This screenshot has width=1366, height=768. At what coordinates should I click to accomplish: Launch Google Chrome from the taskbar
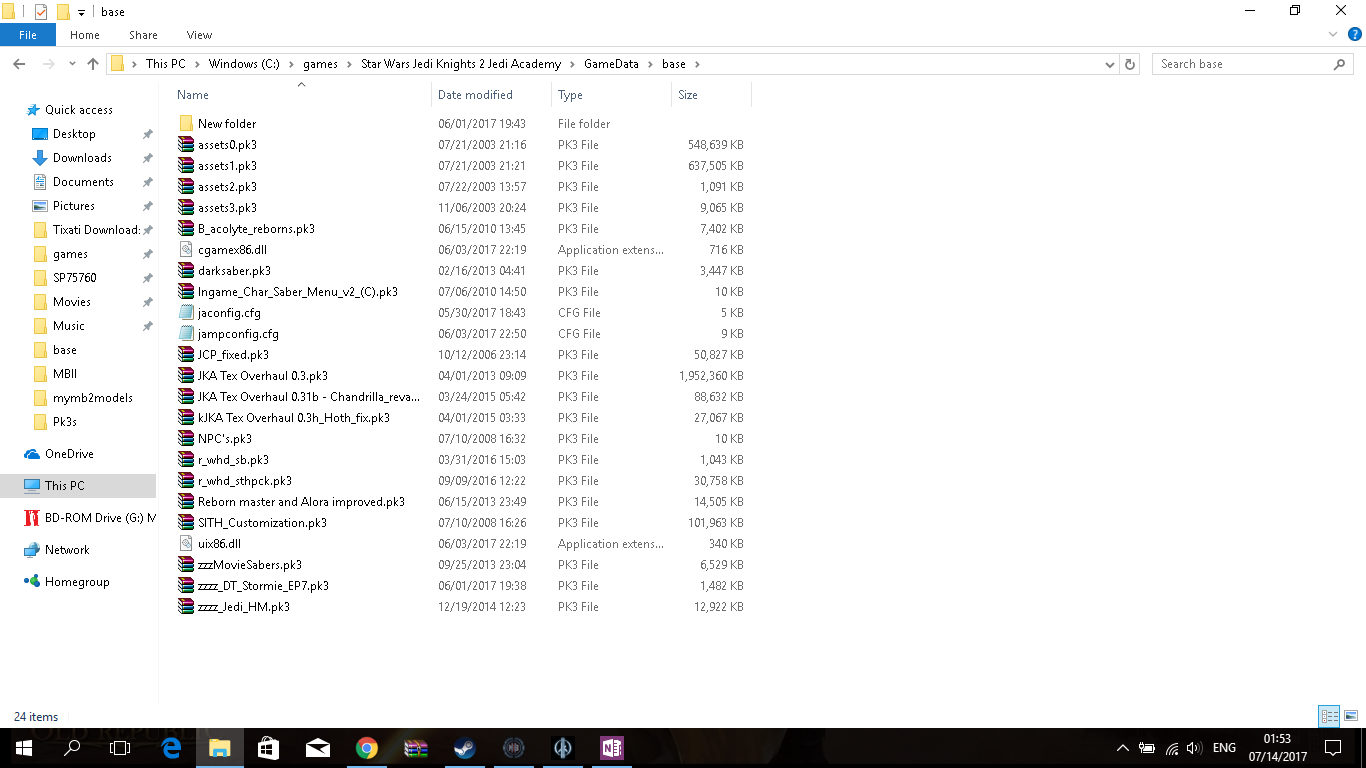[x=367, y=748]
